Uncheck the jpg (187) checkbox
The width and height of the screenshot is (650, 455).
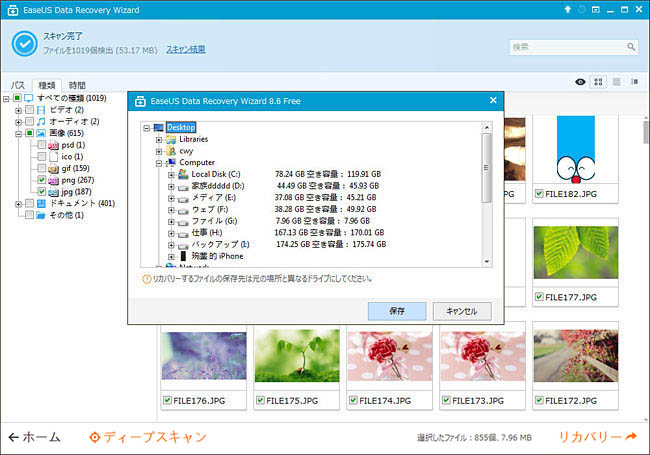point(41,191)
